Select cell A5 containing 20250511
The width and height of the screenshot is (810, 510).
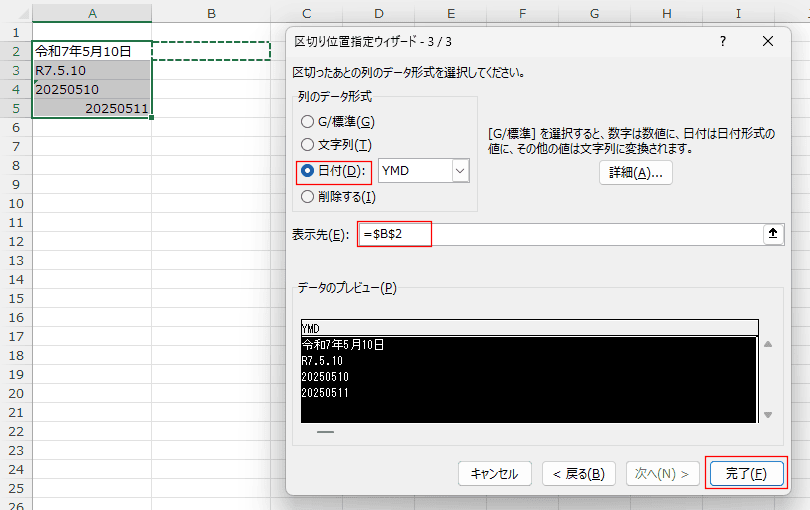pyautogui.click(x=92, y=109)
